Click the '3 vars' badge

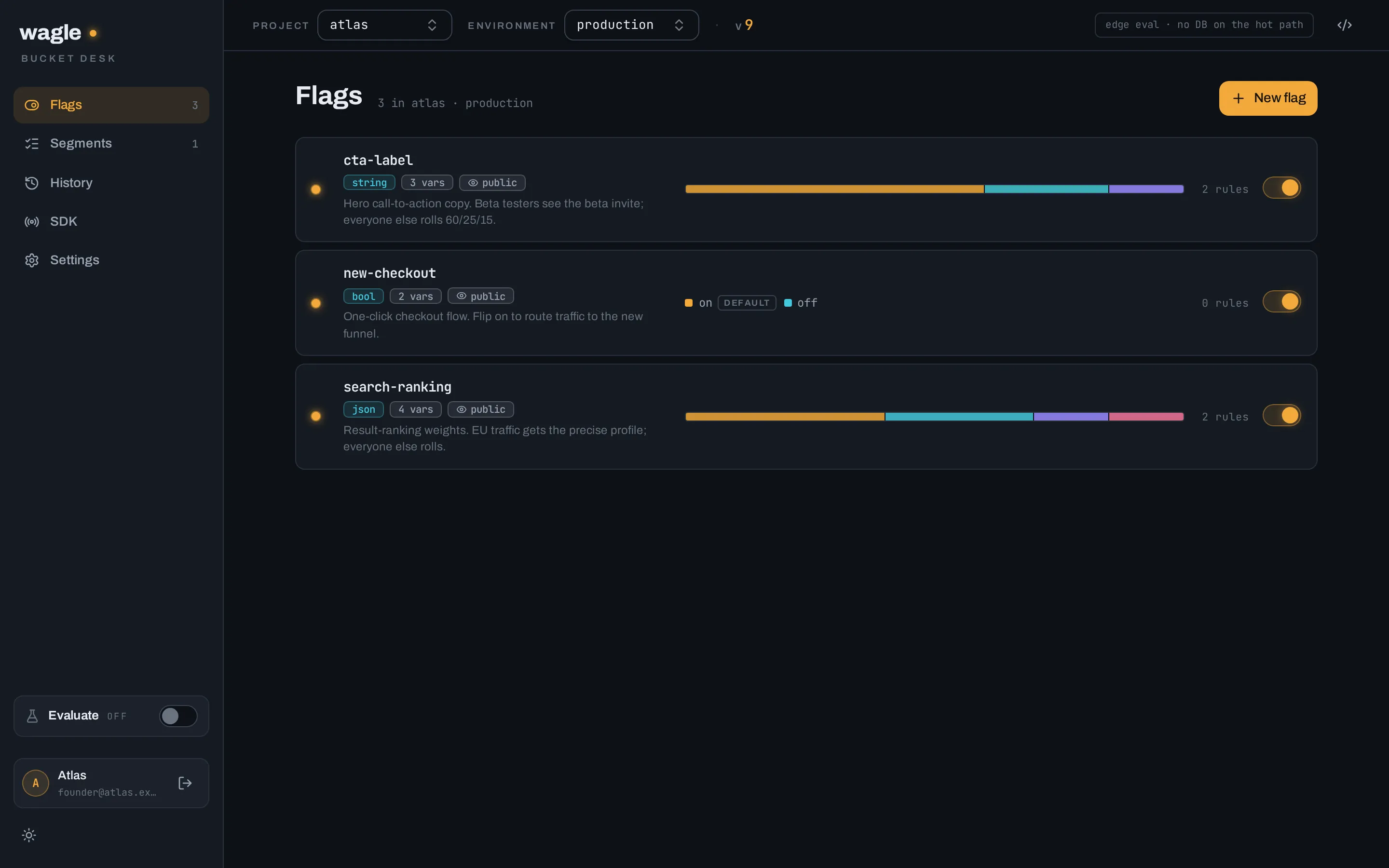click(427, 183)
